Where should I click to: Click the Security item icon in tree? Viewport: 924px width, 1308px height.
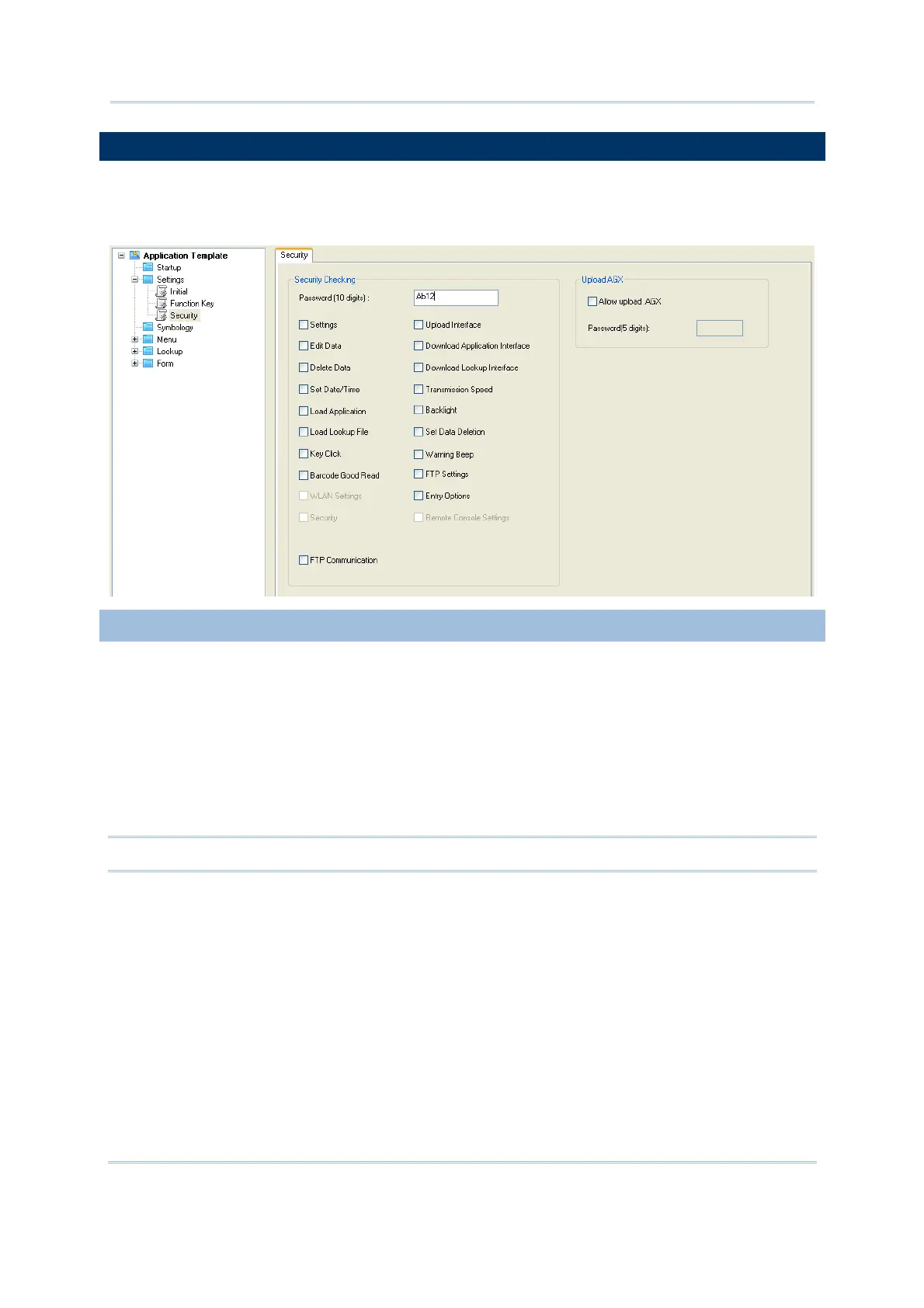click(162, 315)
